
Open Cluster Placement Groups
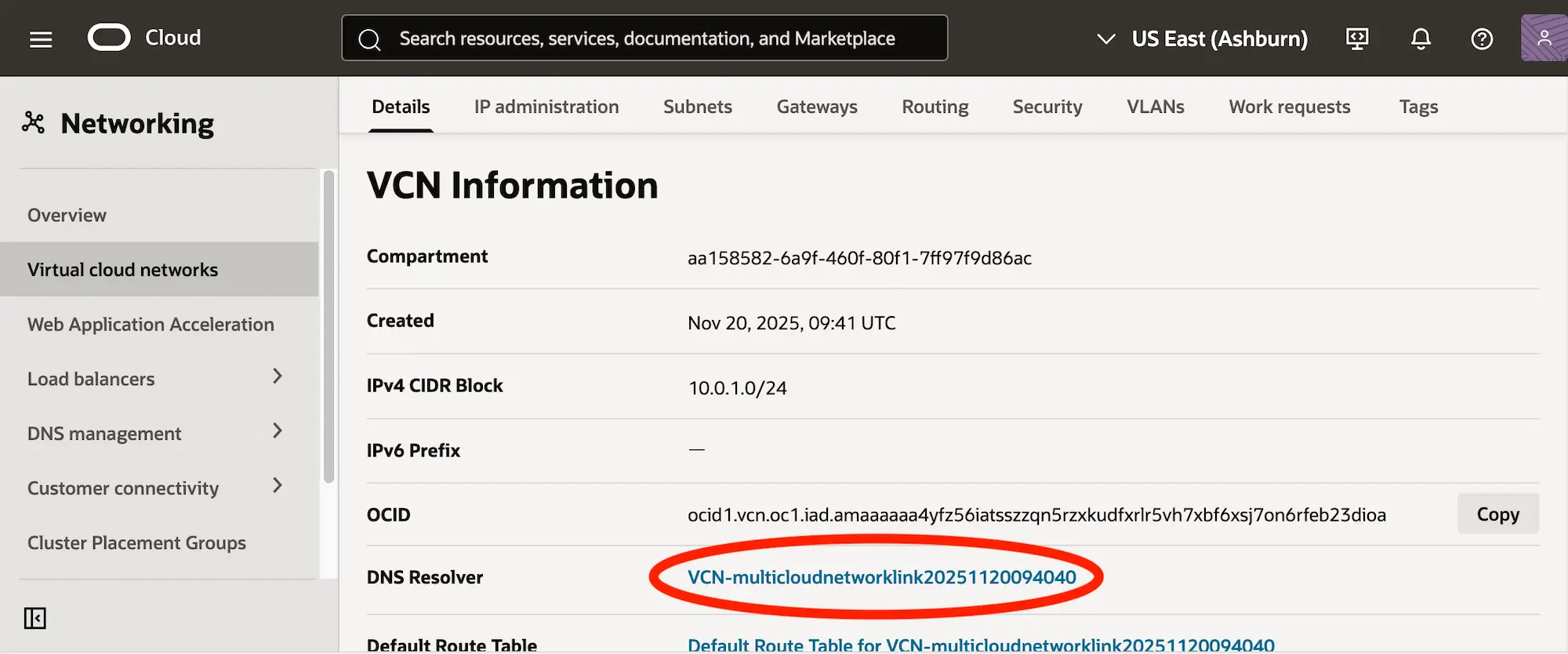136,543
